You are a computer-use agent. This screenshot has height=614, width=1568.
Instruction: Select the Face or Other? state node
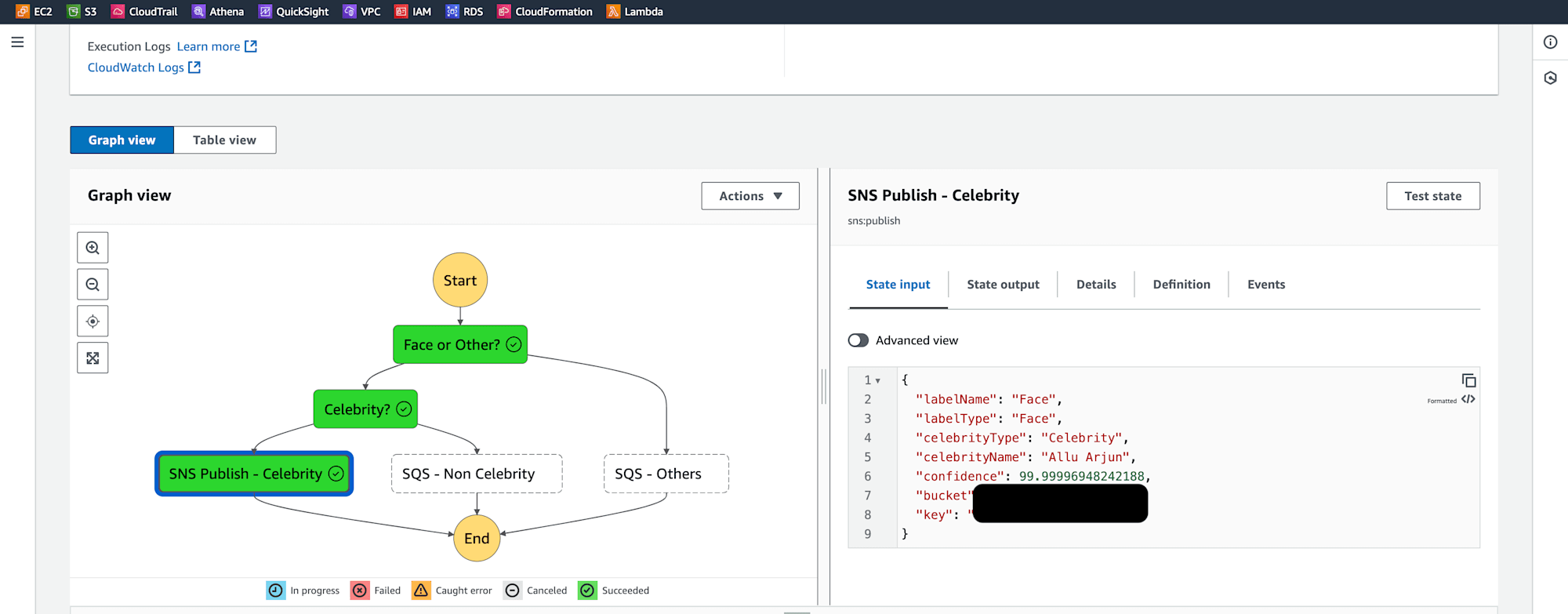pos(460,344)
